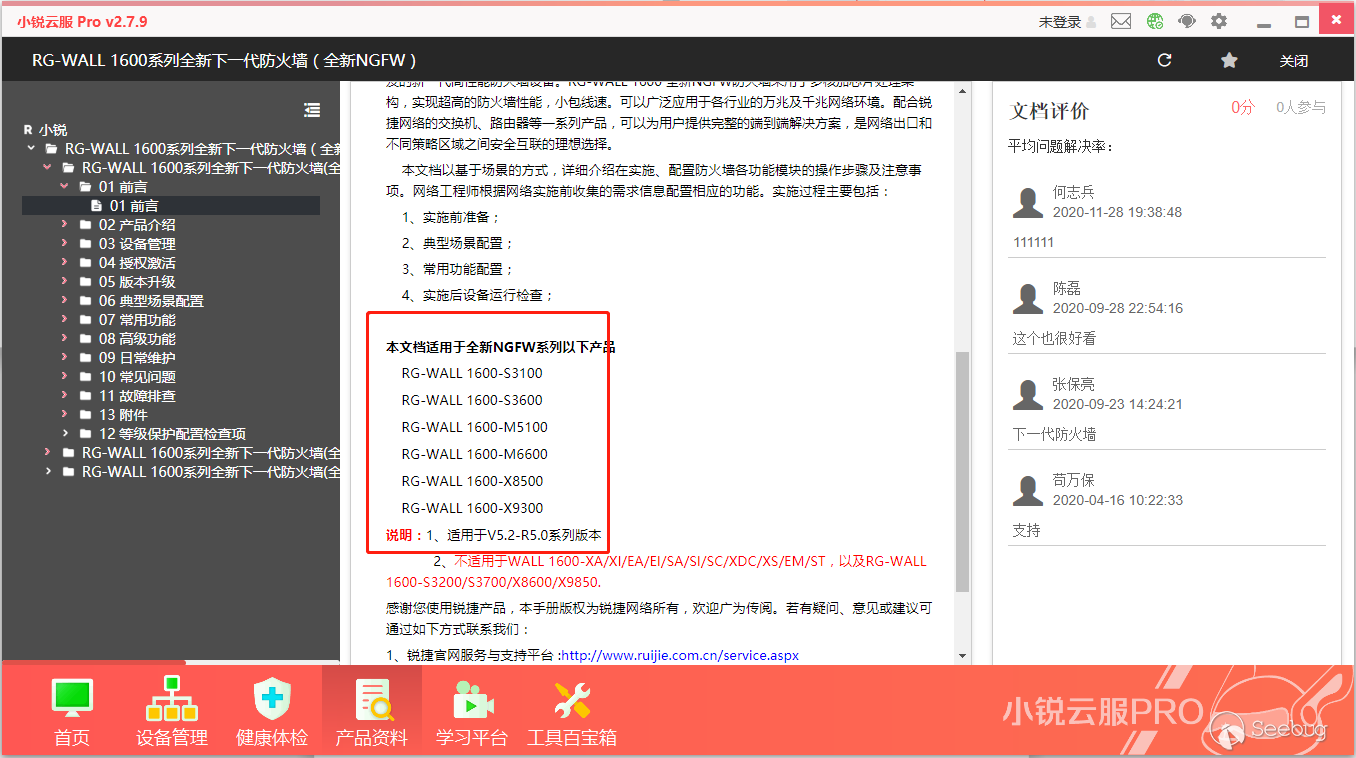The height and width of the screenshot is (758, 1356).
Task: Favorite this document with the star icon
Action: [1229, 60]
